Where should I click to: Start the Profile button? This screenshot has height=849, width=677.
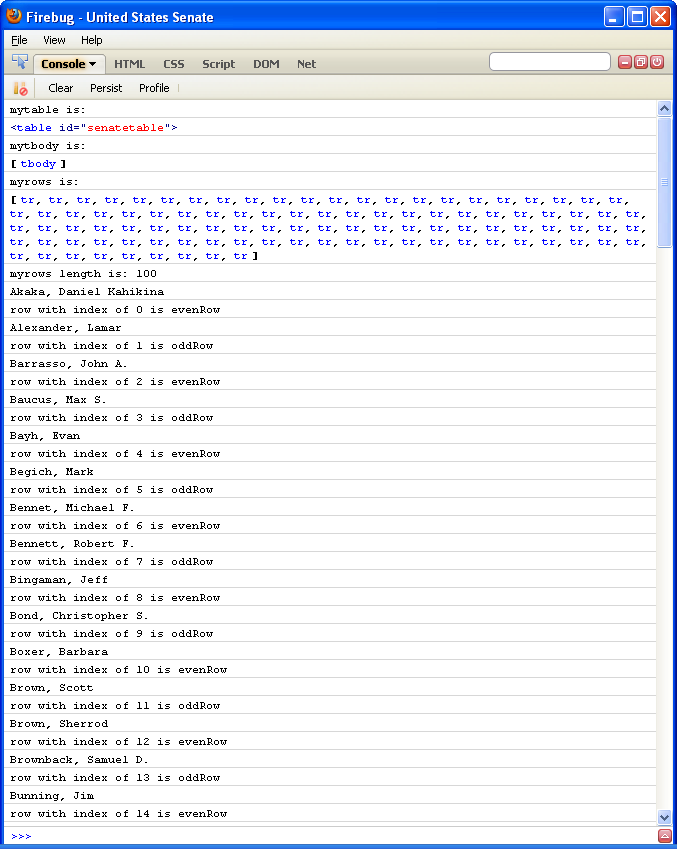click(154, 88)
